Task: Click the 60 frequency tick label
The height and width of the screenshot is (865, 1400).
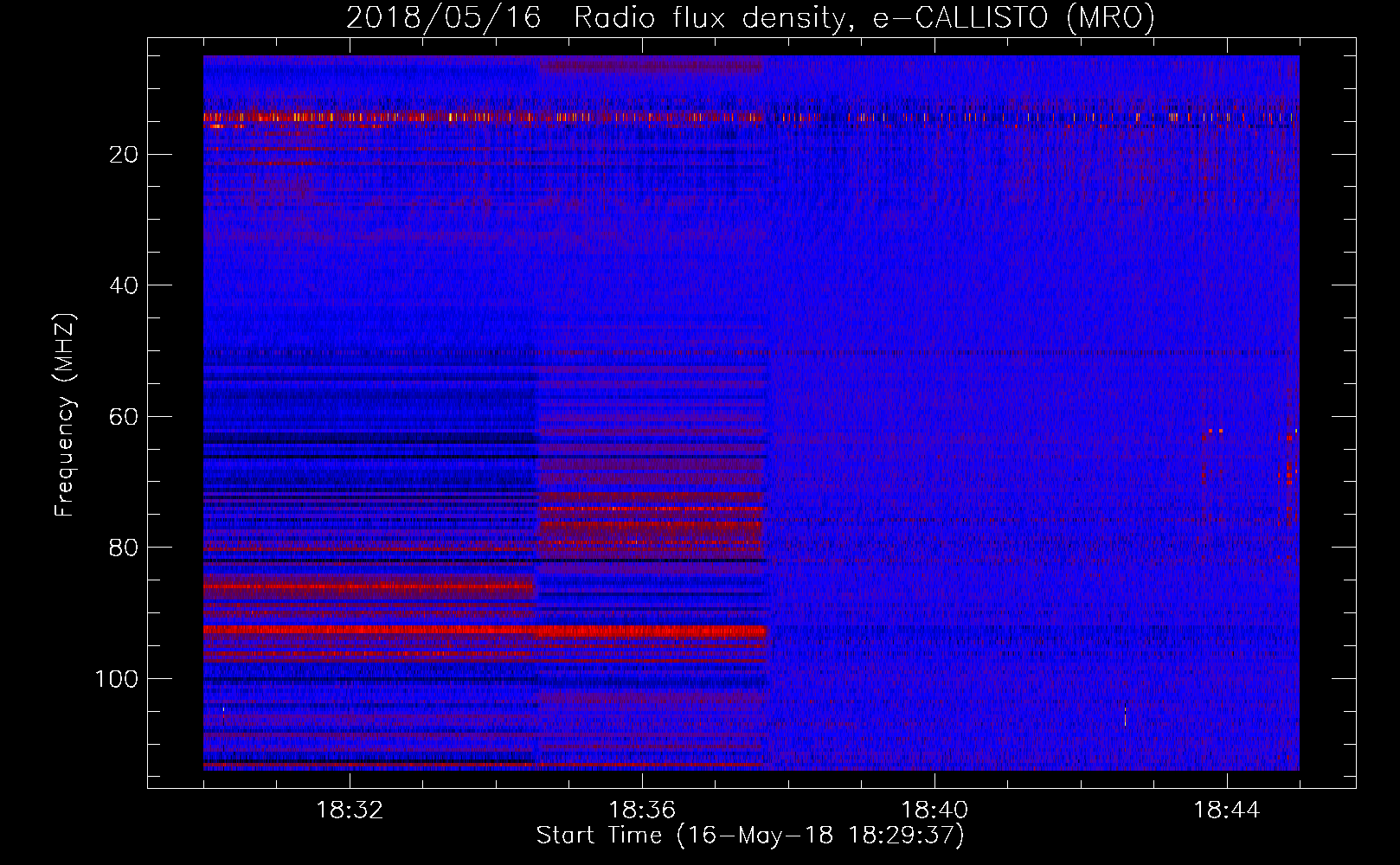Action: click(125, 417)
